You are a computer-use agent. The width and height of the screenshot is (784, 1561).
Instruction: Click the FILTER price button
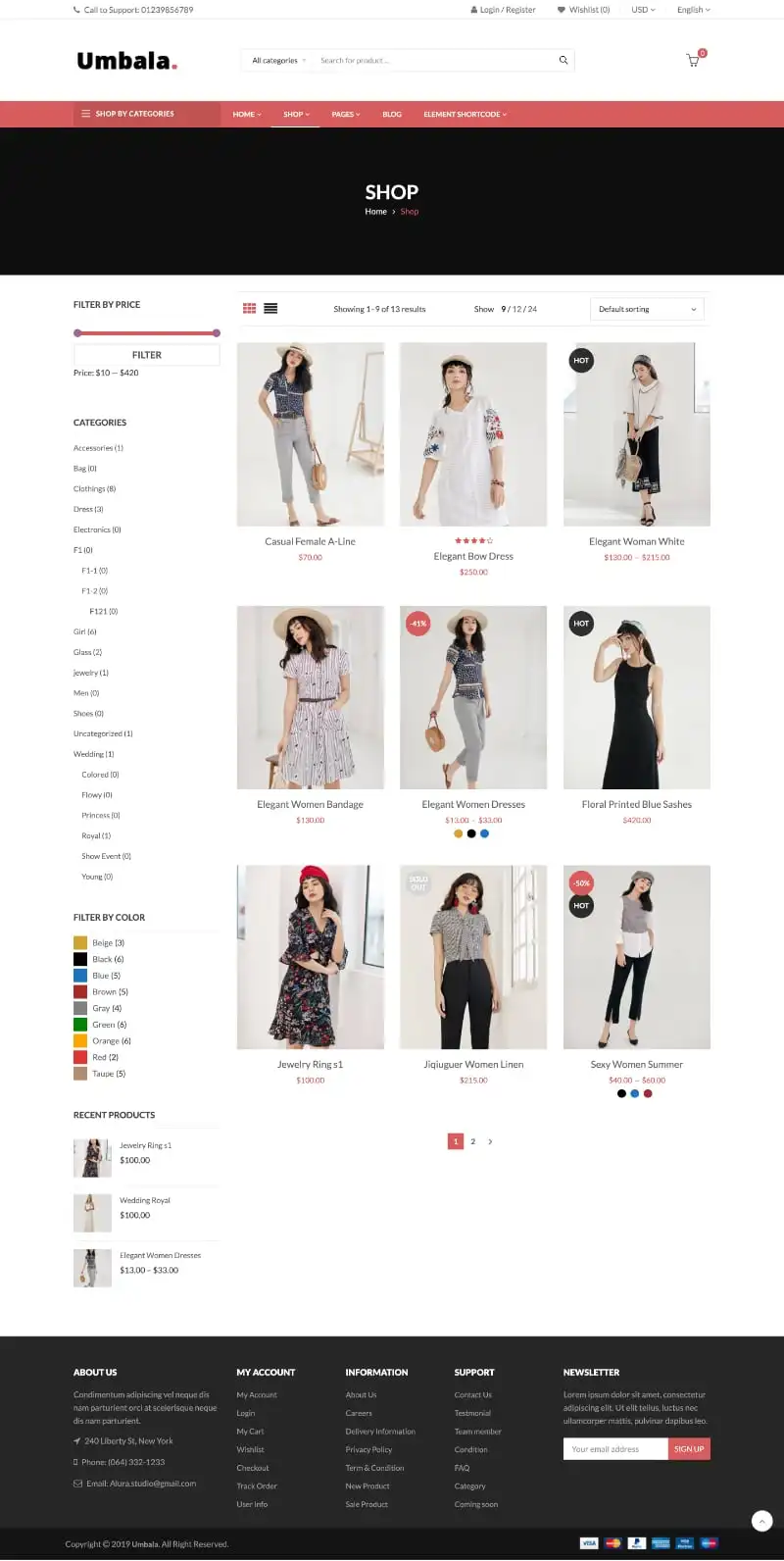[147, 355]
